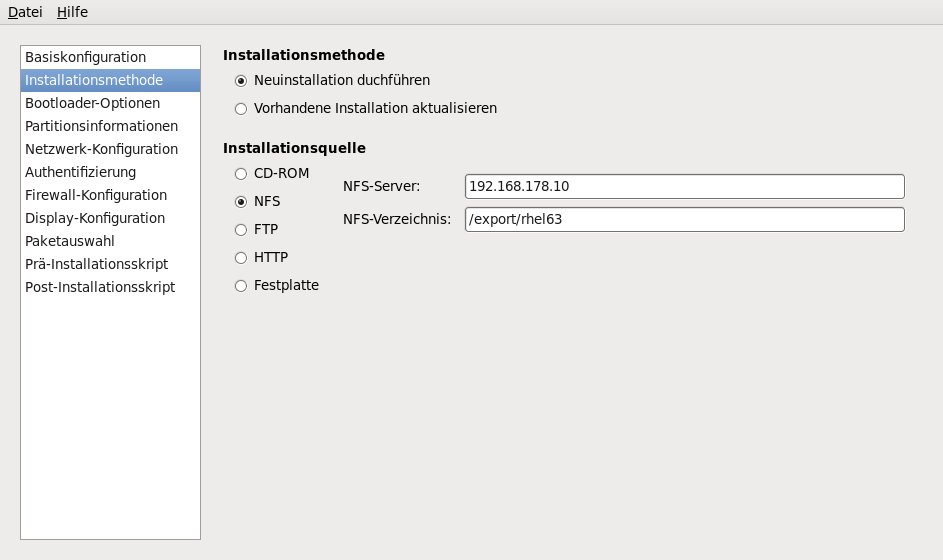Go to Partitionsinformationen section
The height and width of the screenshot is (560, 943).
point(101,126)
